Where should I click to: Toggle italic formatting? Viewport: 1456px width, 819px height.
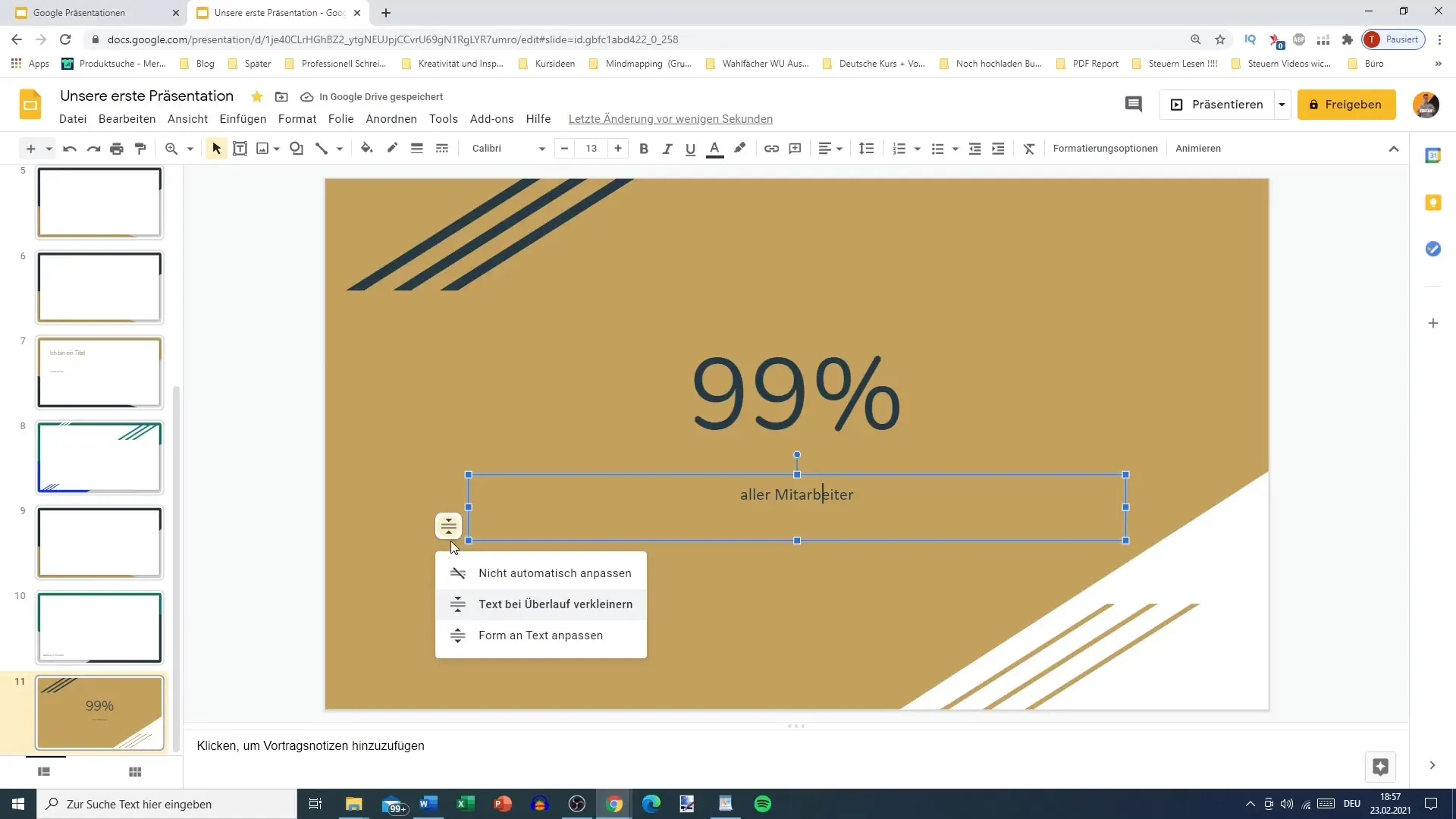click(x=667, y=149)
